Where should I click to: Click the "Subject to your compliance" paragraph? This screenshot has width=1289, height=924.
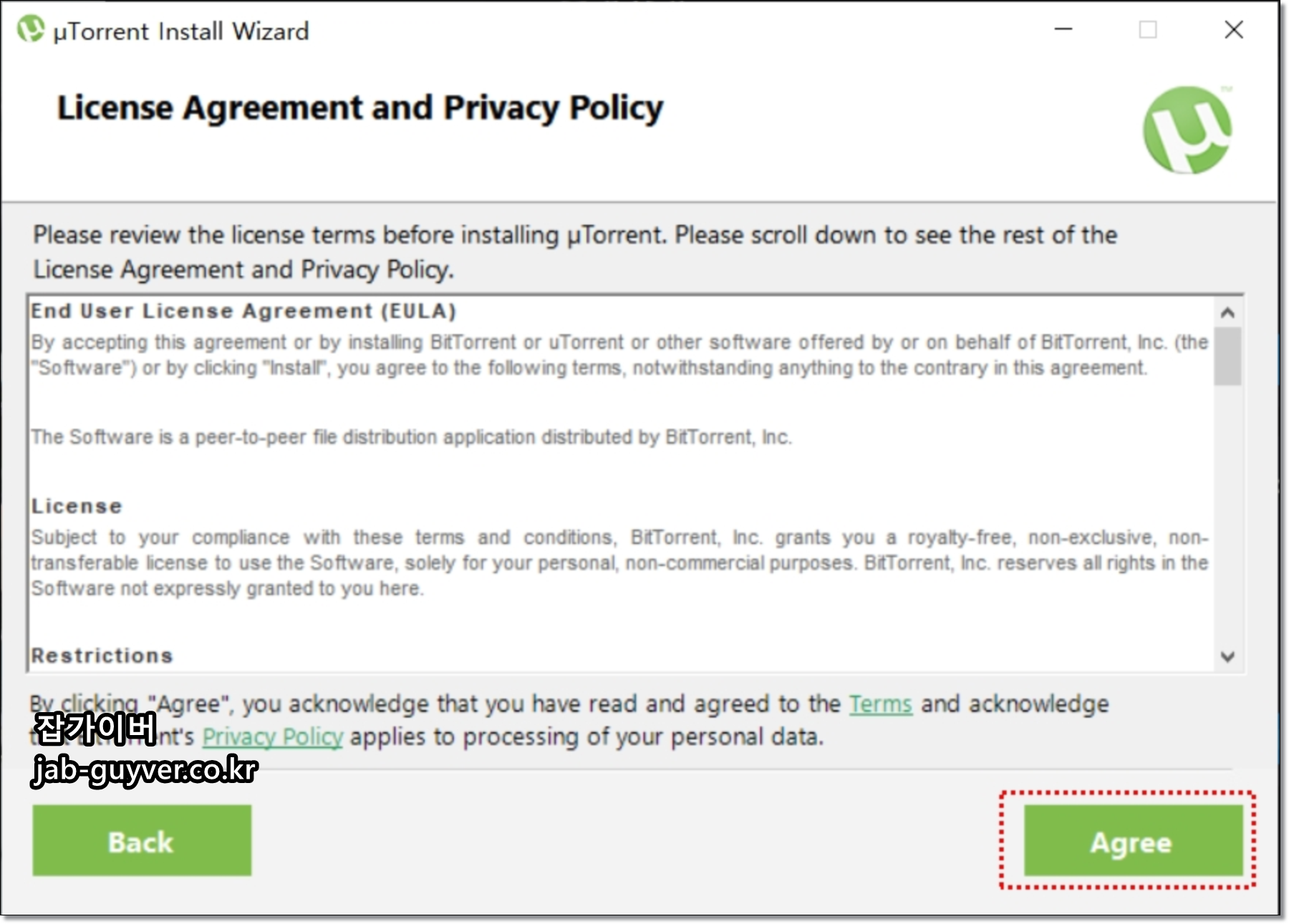click(x=619, y=563)
